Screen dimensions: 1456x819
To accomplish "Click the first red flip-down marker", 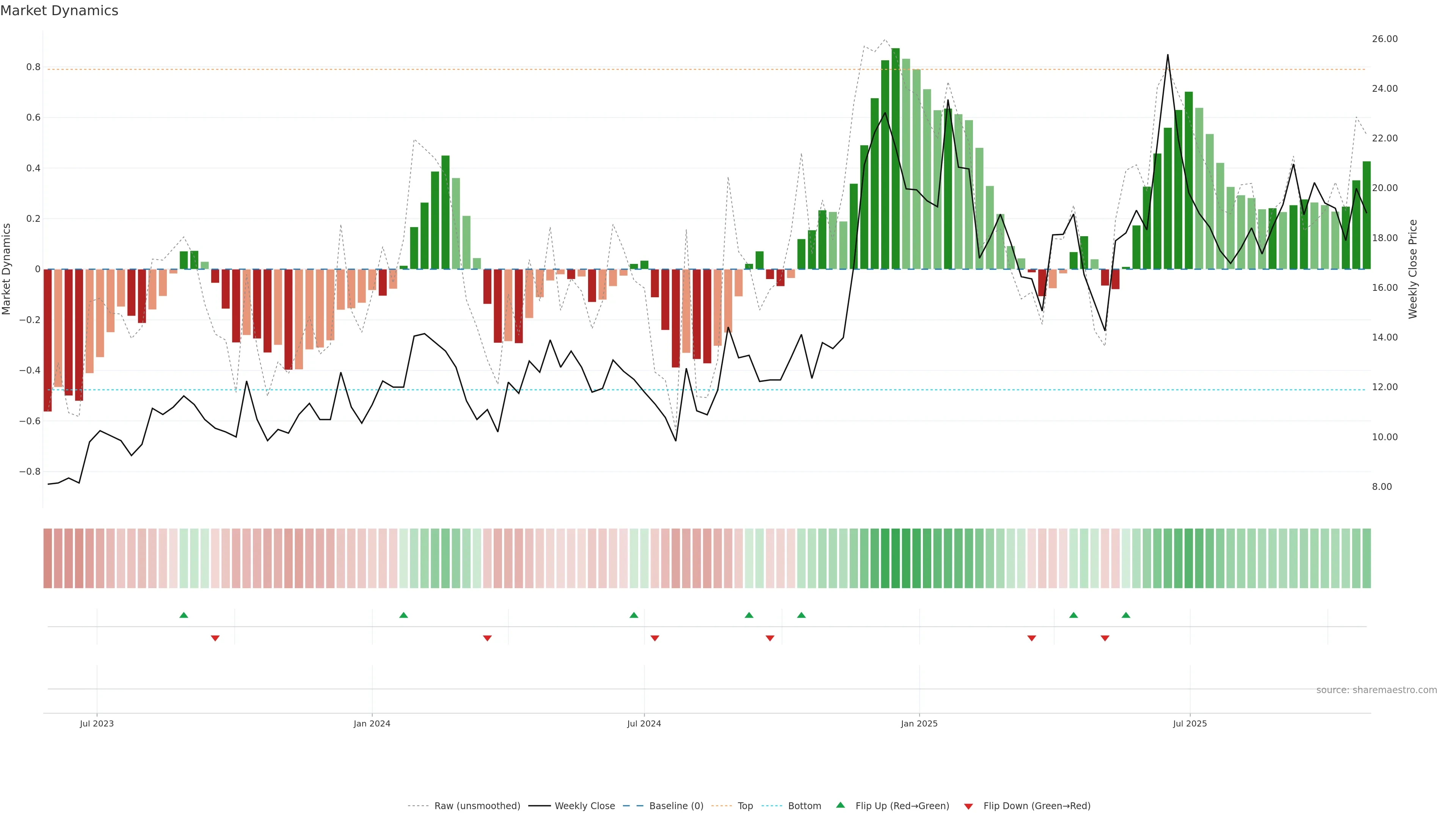I will (x=215, y=638).
